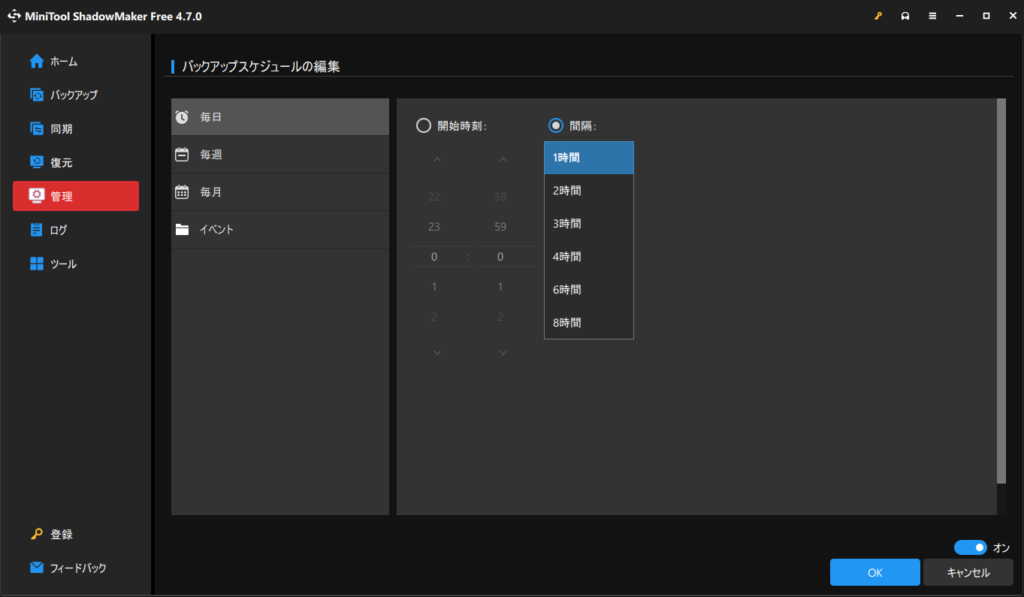
Task: Select the 毎月 monthly schedule tab
Action: click(280, 192)
